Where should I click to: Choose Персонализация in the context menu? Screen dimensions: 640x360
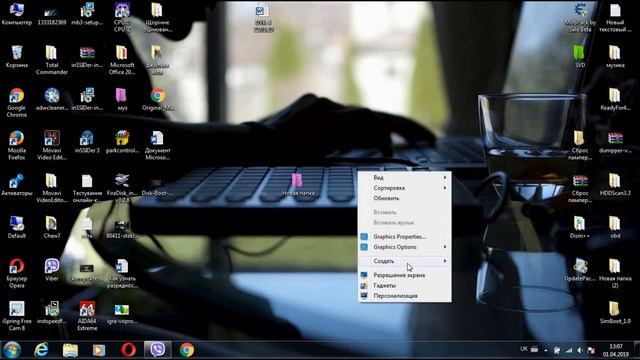pyautogui.click(x=404, y=296)
